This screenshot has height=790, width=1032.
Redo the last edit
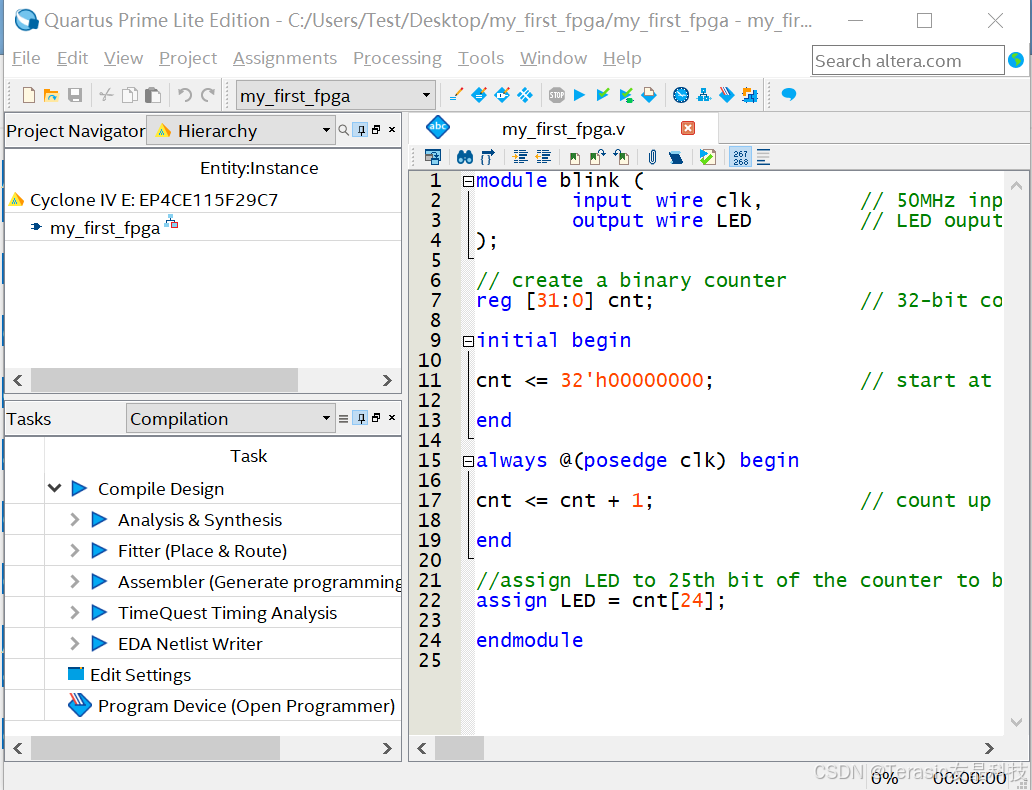coord(208,95)
